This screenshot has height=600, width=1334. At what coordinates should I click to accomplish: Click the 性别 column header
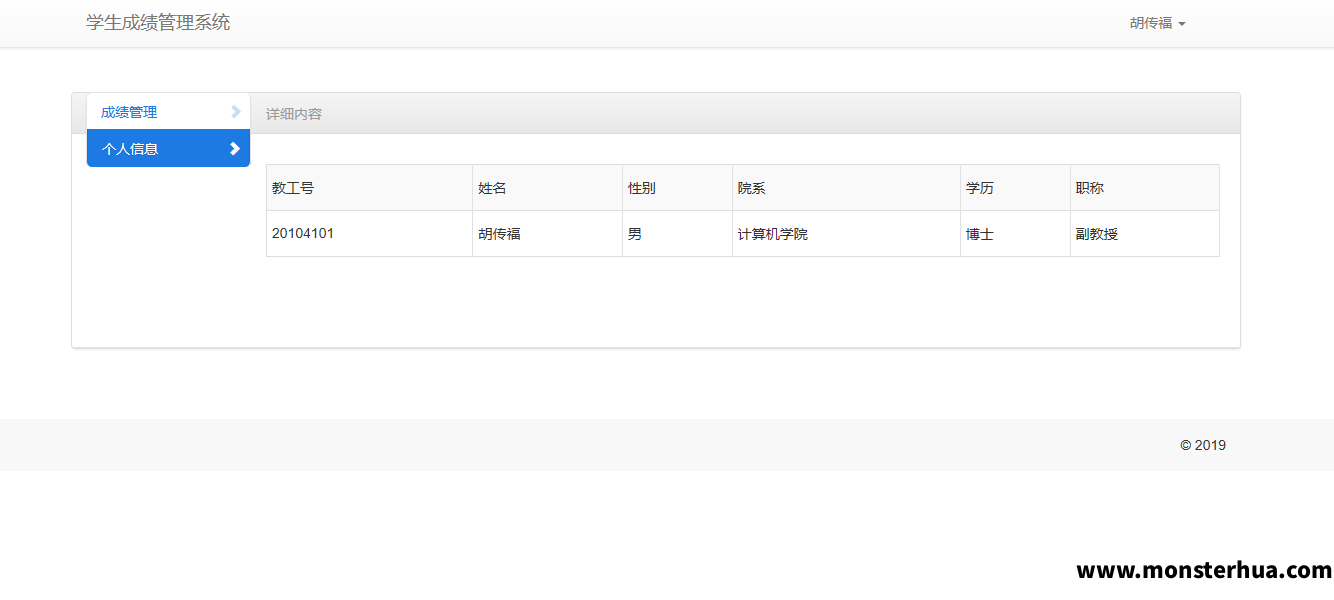click(677, 188)
